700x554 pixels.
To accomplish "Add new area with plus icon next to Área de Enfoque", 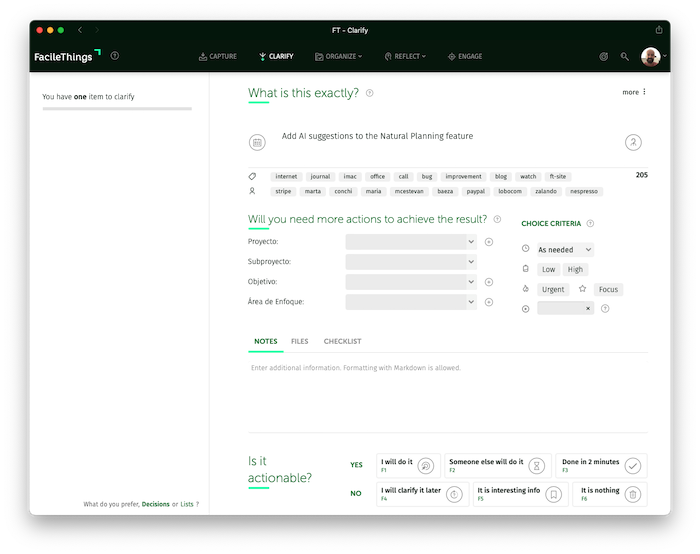I will [x=489, y=302].
